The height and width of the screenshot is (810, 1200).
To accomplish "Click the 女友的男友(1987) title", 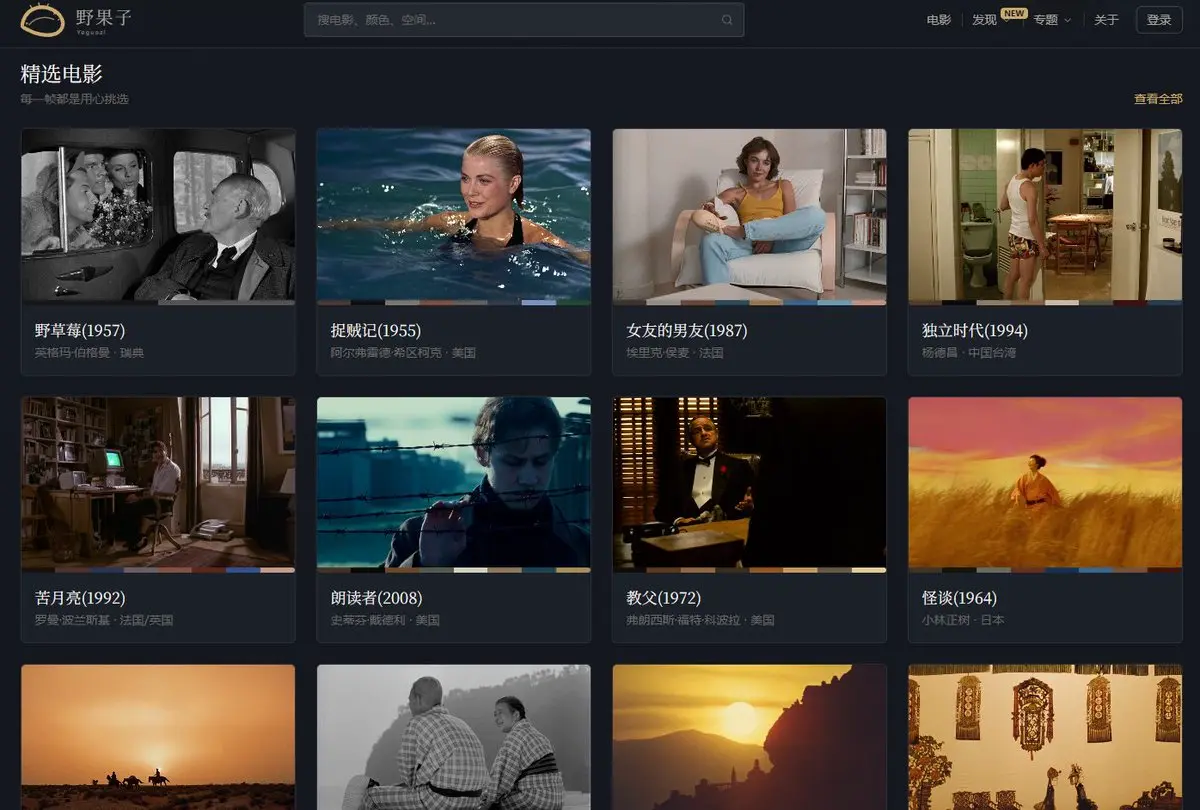I will coord(687,330).
